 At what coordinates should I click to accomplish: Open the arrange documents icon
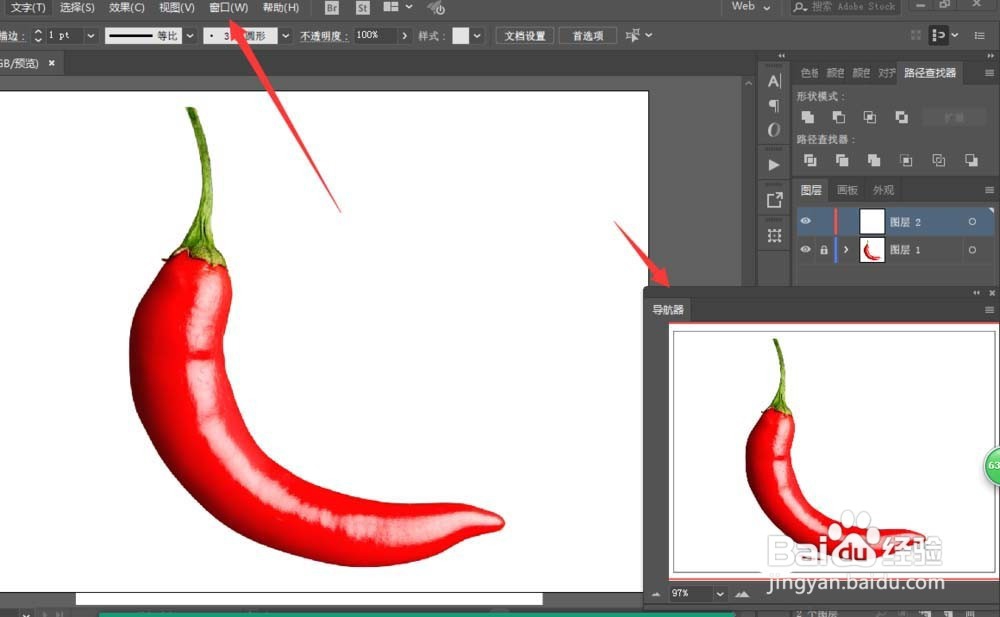(x=391, y=7)
